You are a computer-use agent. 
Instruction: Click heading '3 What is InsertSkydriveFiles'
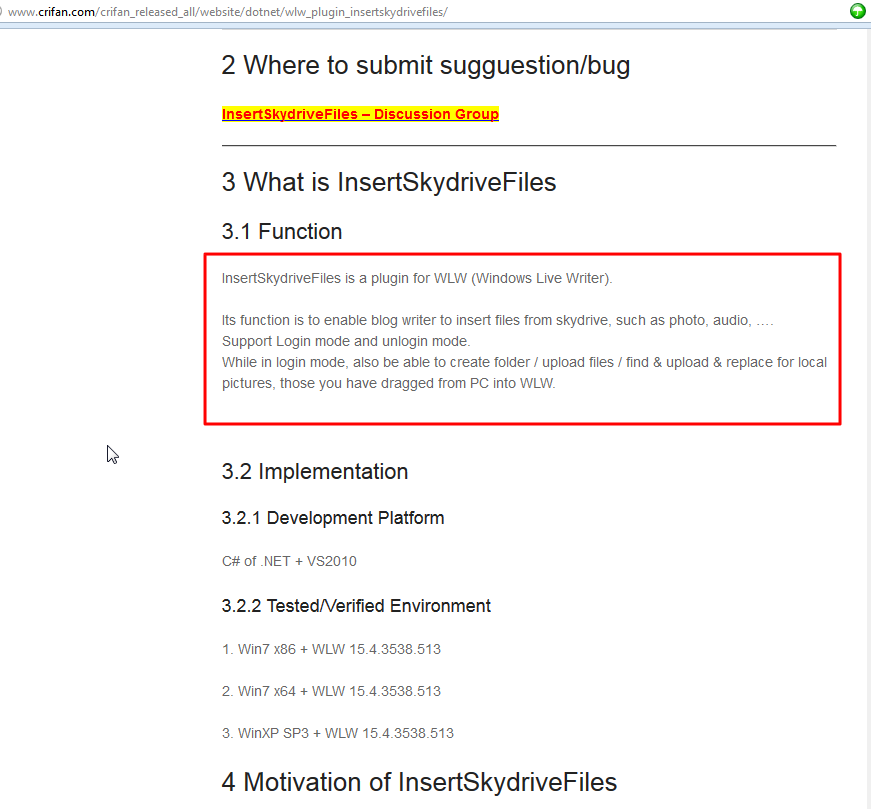389,182
